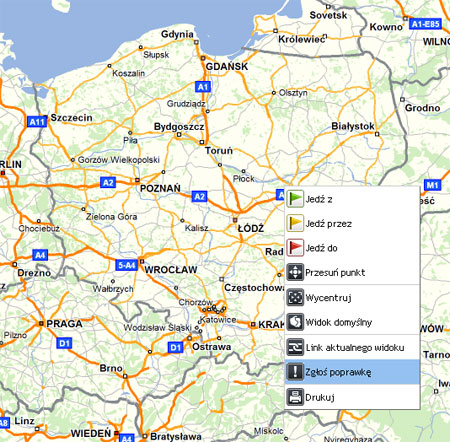Click the Wycentruj centering icon
Image resolution: width=450 pixels, height=442 pixels.
coord(295,297)
